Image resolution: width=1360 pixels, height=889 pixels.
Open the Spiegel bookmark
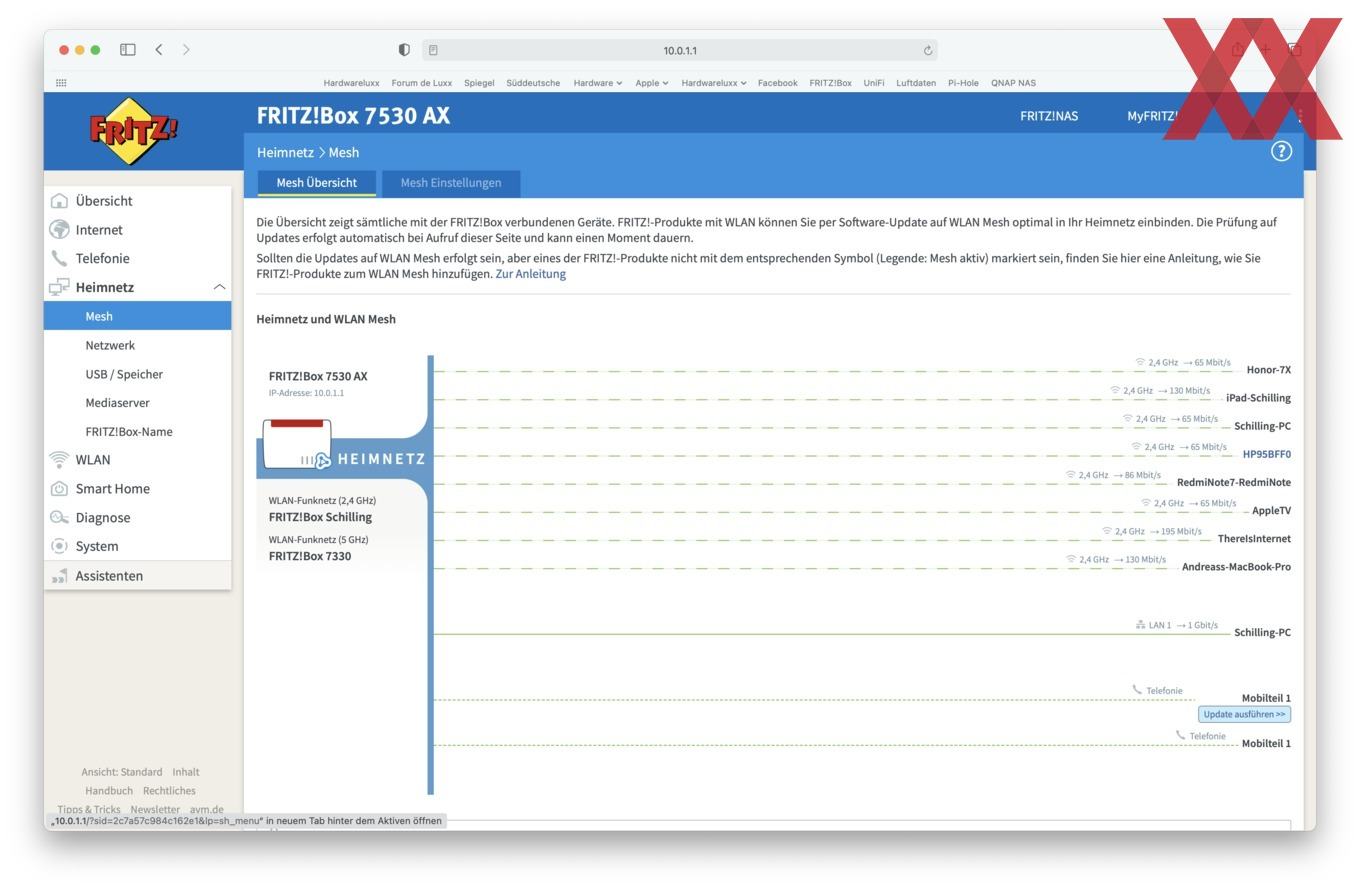point(479,83)
